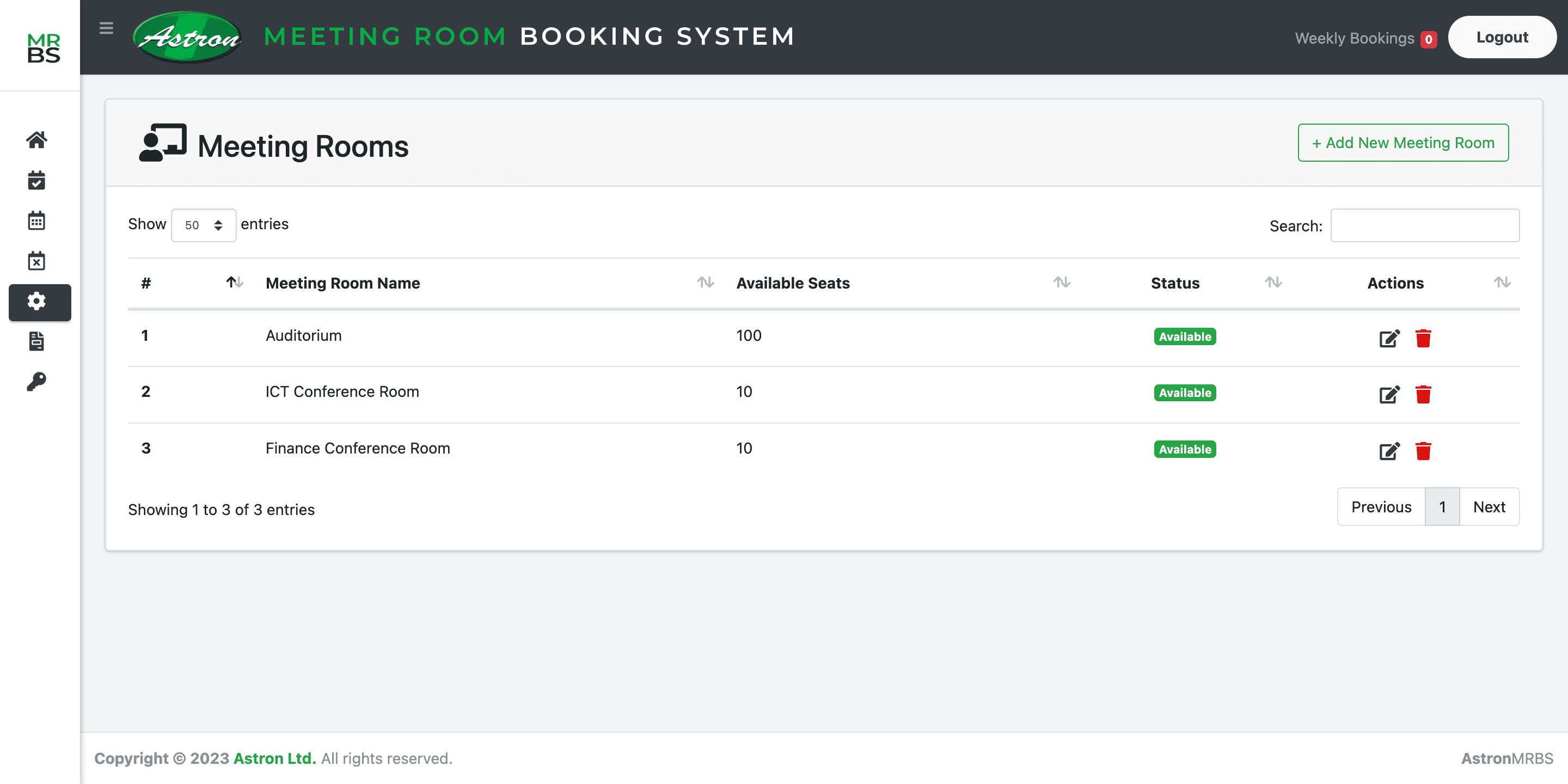
Task: Delete the ICT Conference Room
Action: pyautogui.click(x=1423, y=394)
